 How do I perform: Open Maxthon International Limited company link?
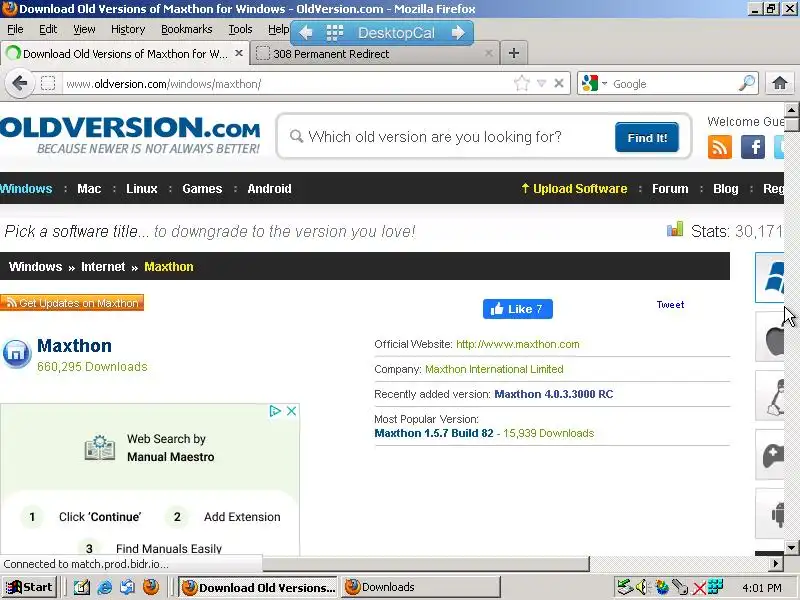tap(494, 369)
